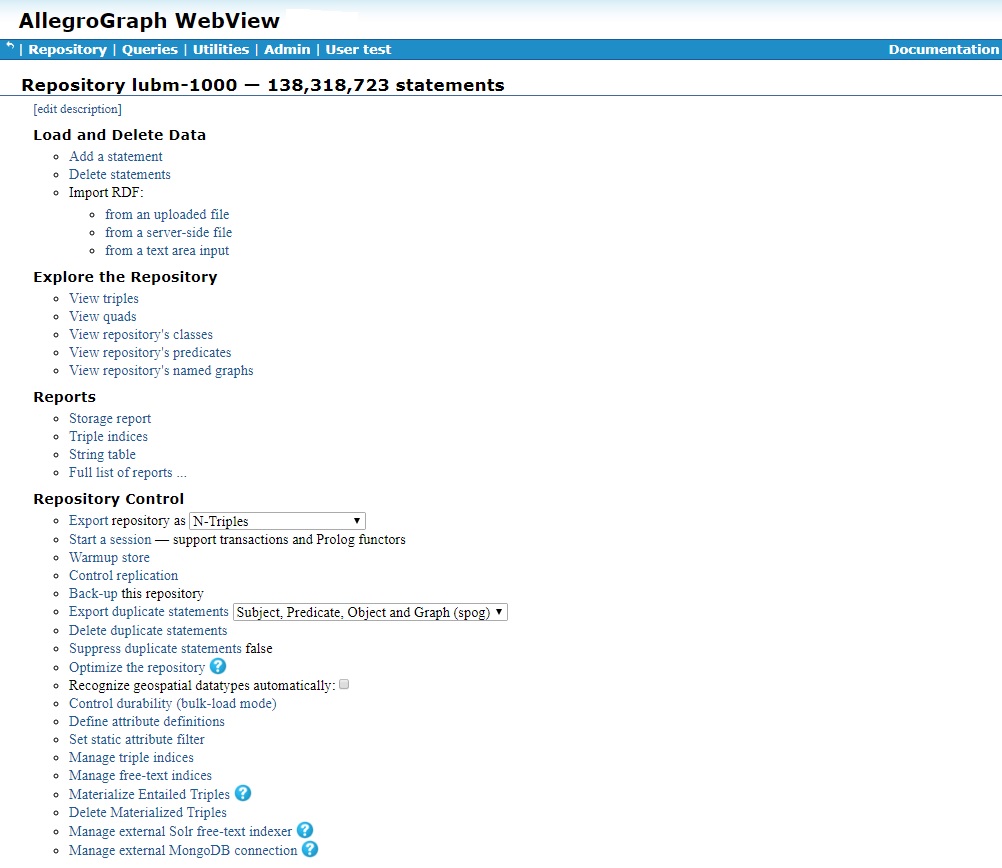
Task: Click the edit description link
Action: (x=77, y=109)
